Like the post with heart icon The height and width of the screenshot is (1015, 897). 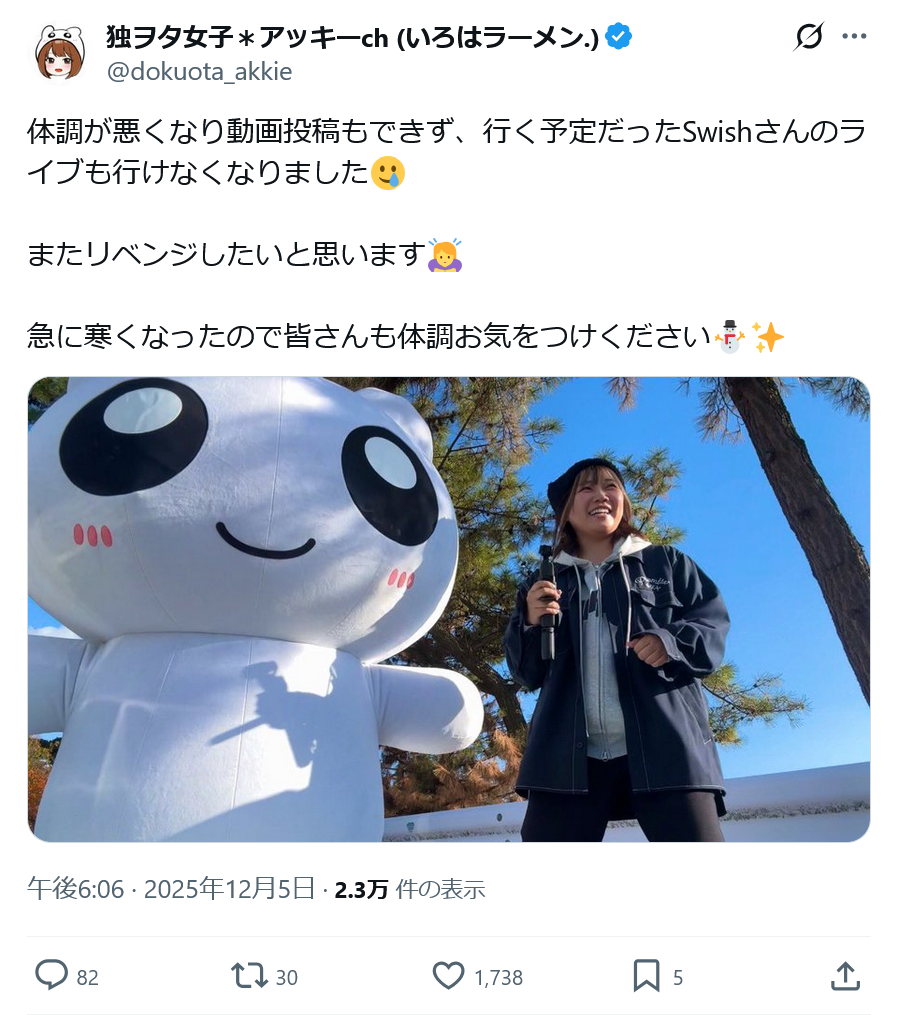point(448,976)
